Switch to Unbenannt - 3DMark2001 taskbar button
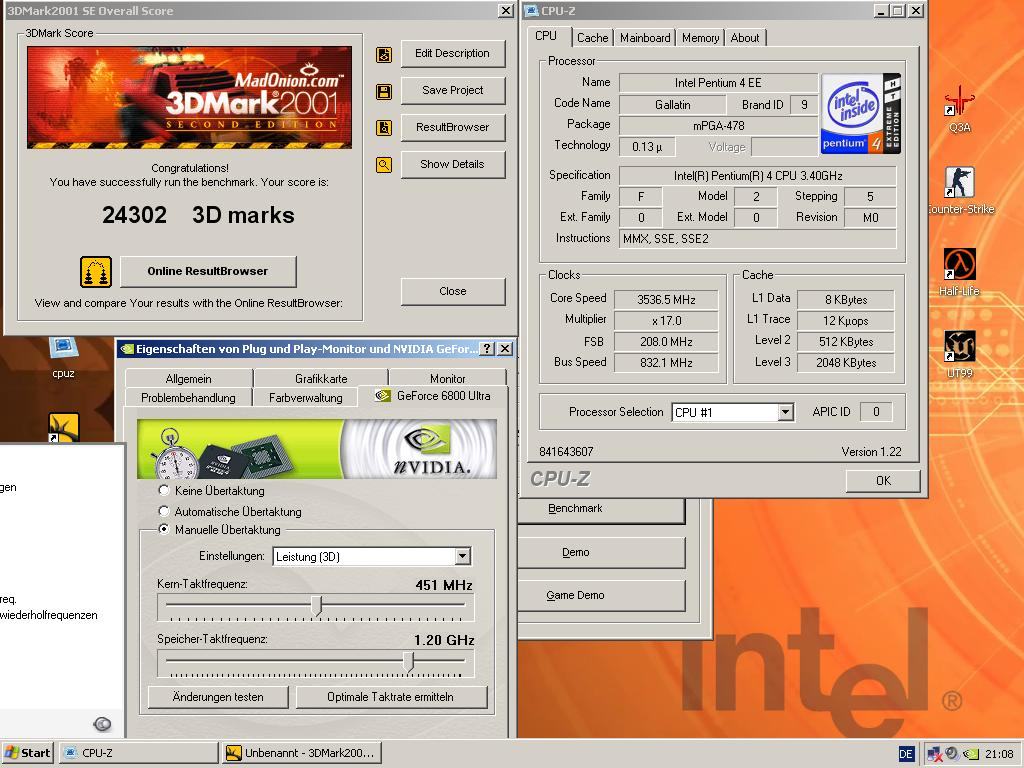This screenshot has width=1024, height=768. pos(302,753)
